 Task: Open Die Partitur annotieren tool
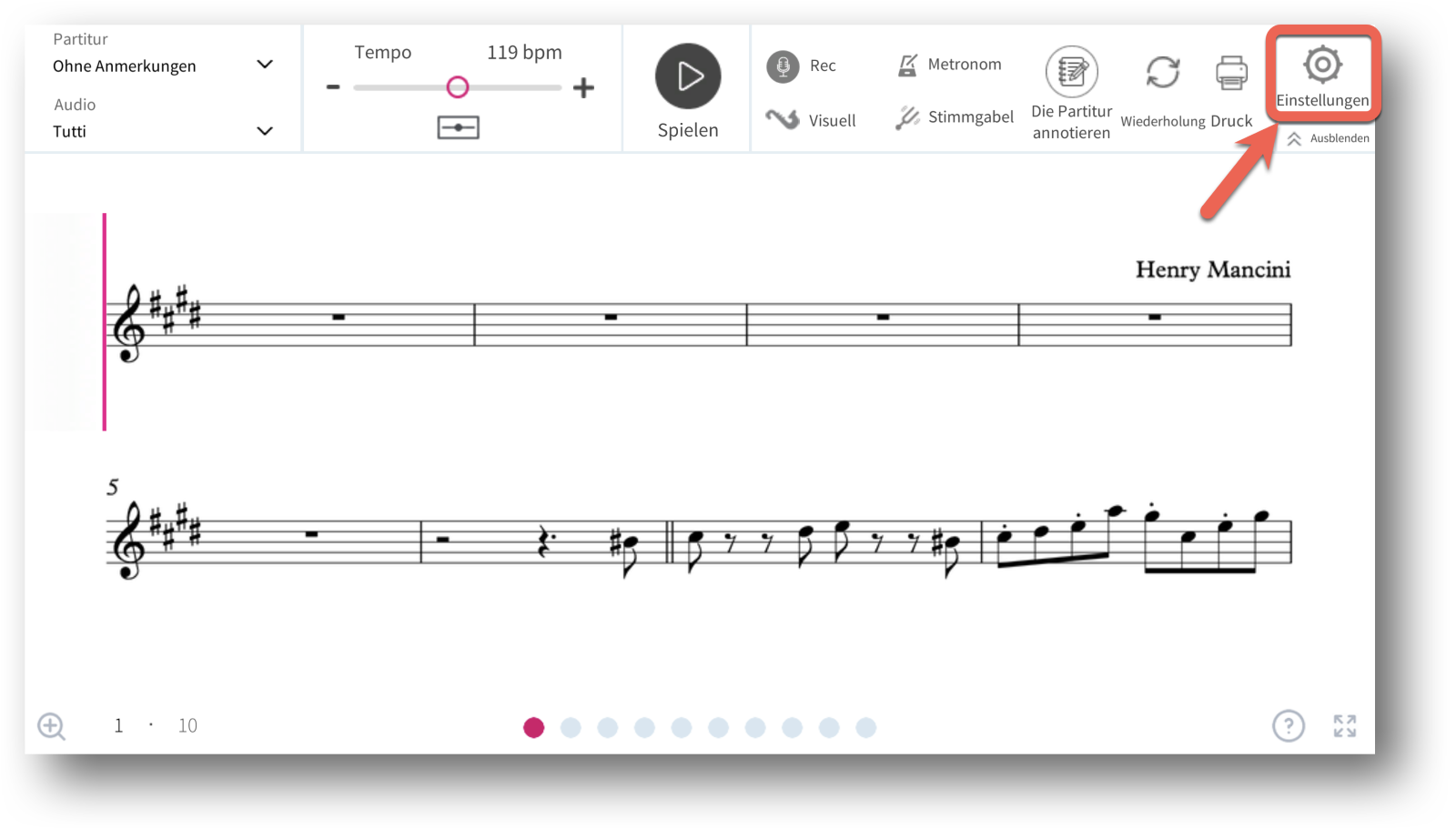coord(1071,71)
